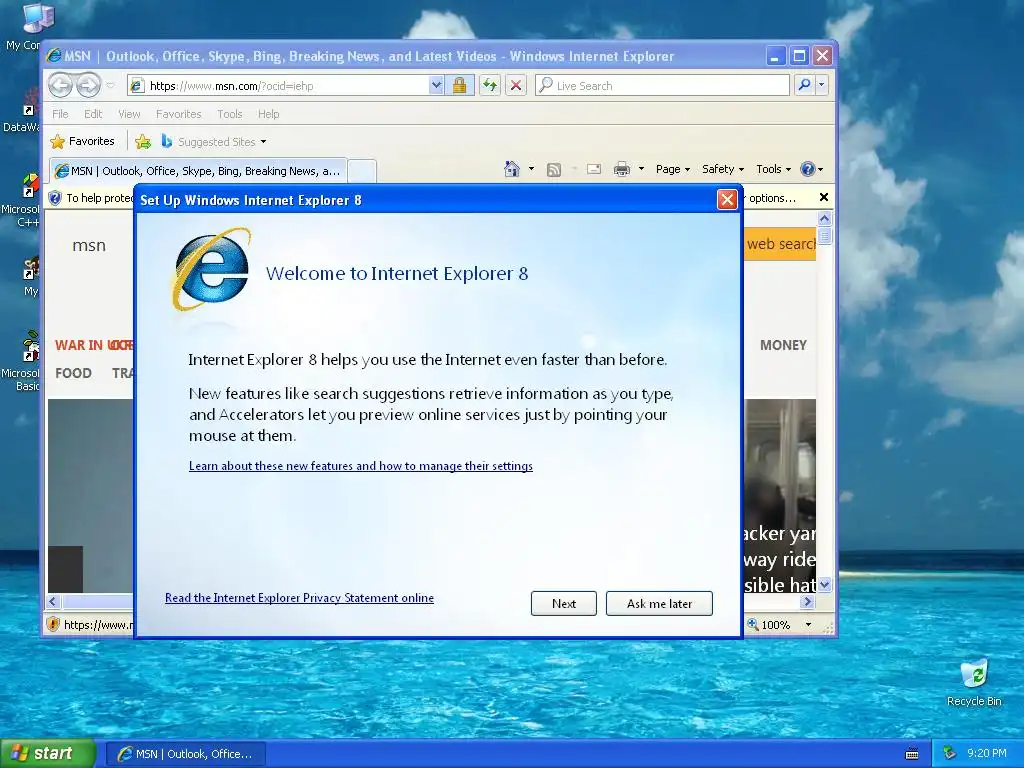Click the zoom level 100% control
Viewport: 1024px width, 768px height.
(x=769, y=625)
